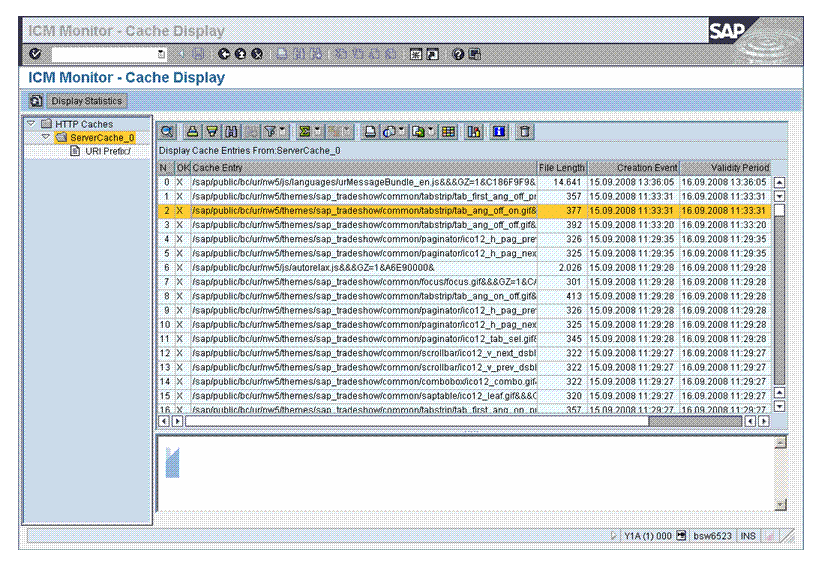
Task: Select the autorelax.js cache entry row
Action: tap(464, 268)
